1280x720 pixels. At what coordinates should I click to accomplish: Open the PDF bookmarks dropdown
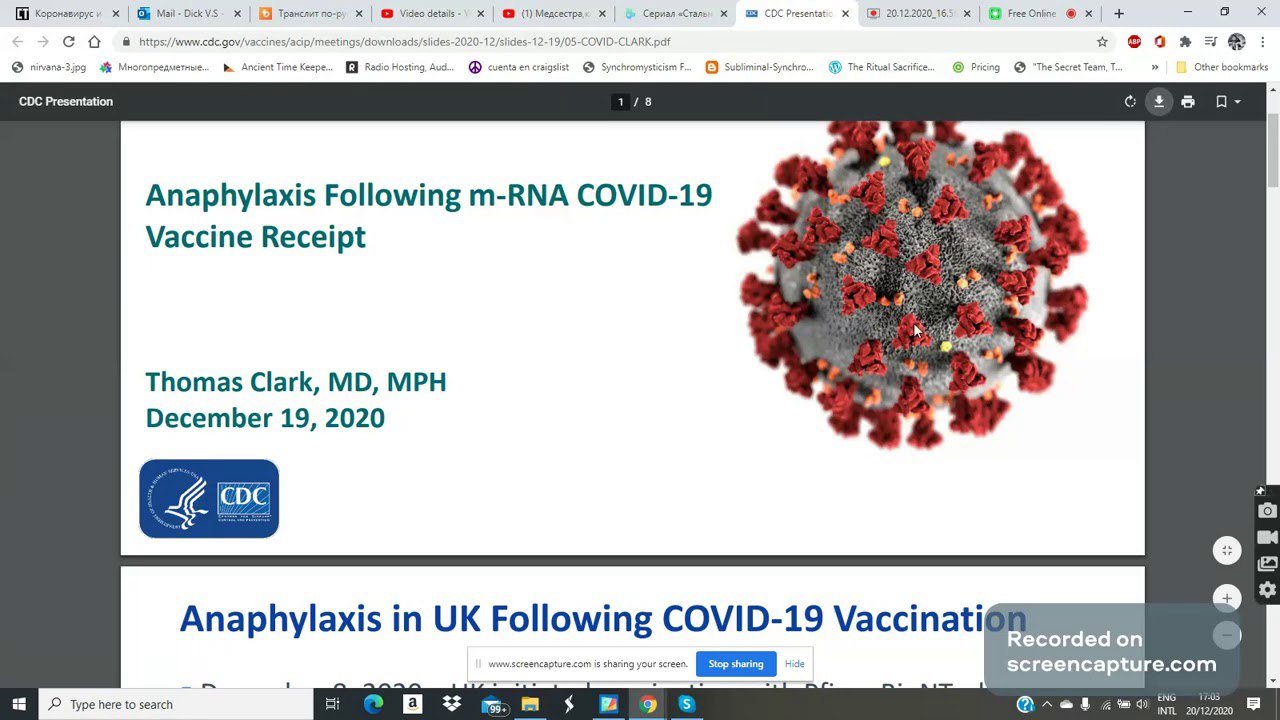click(x=1227, y=102)
